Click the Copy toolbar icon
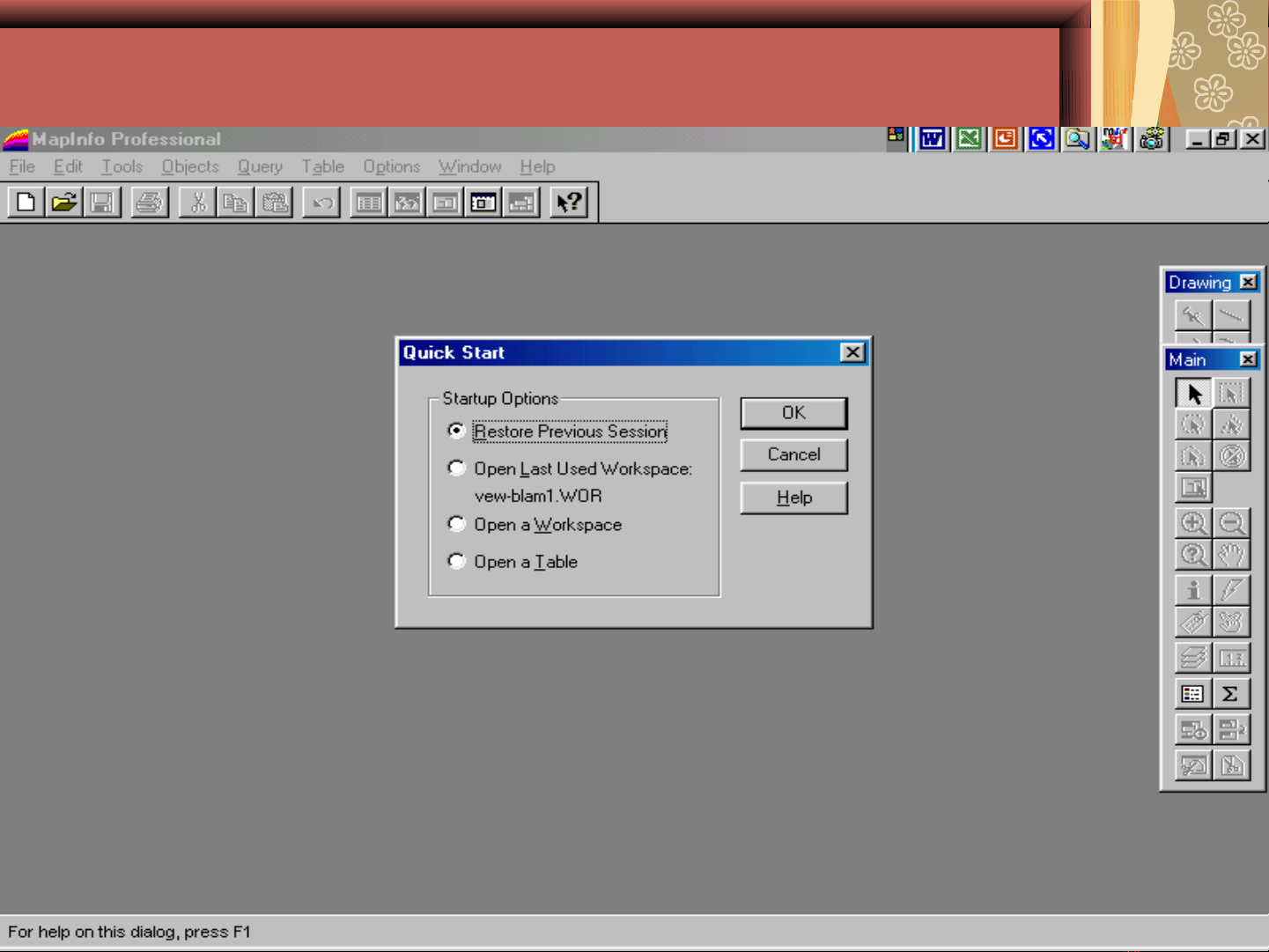The image size is (1269, 952). point(236,203)
